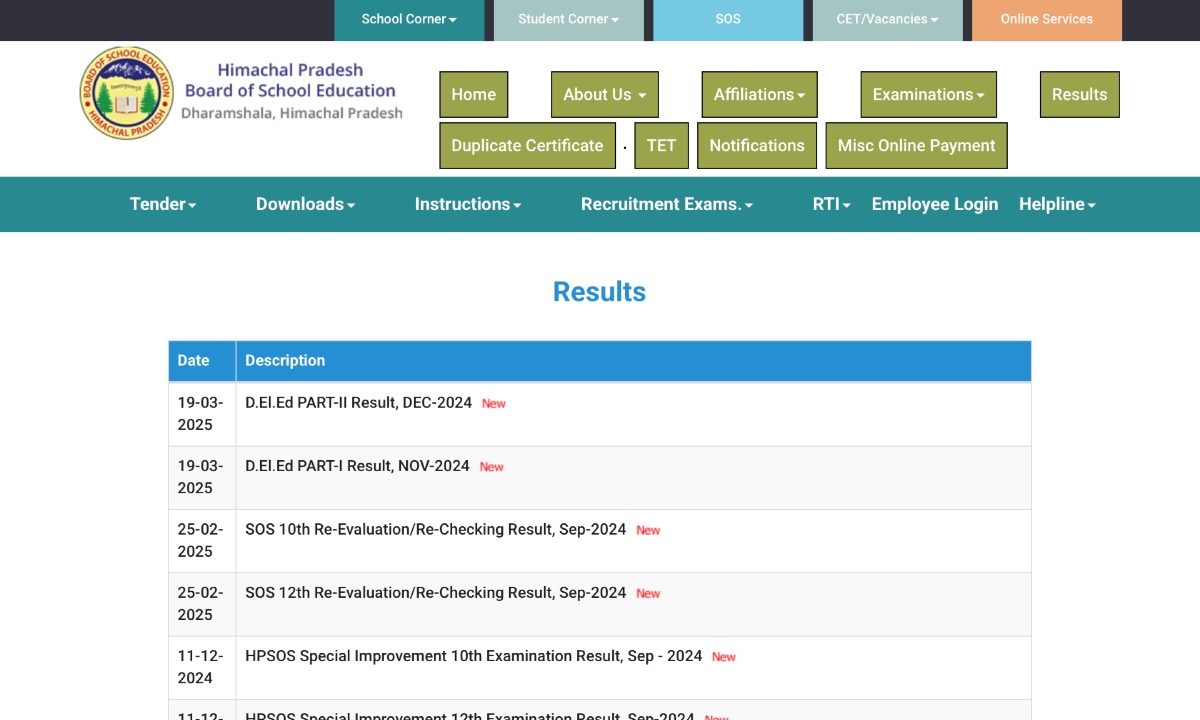
Task: Click the New badge beside SOS 10th Re-Evaluation
Action: (648, 531)
